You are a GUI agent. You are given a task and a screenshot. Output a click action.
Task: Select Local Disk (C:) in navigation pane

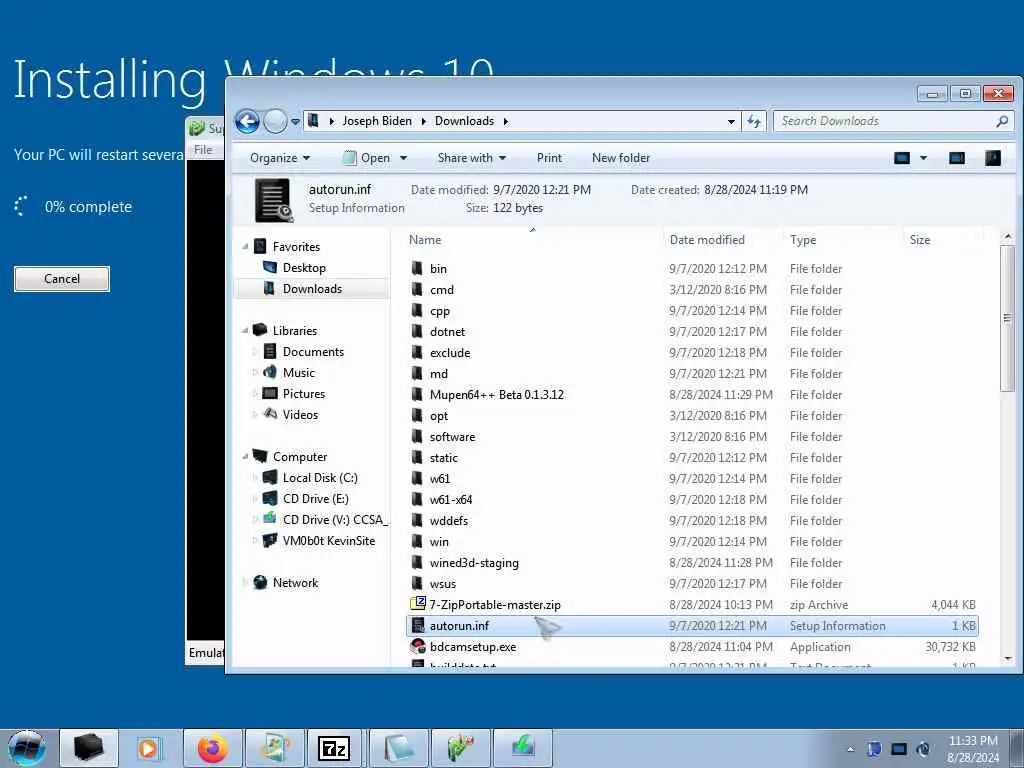coord(320,478)
